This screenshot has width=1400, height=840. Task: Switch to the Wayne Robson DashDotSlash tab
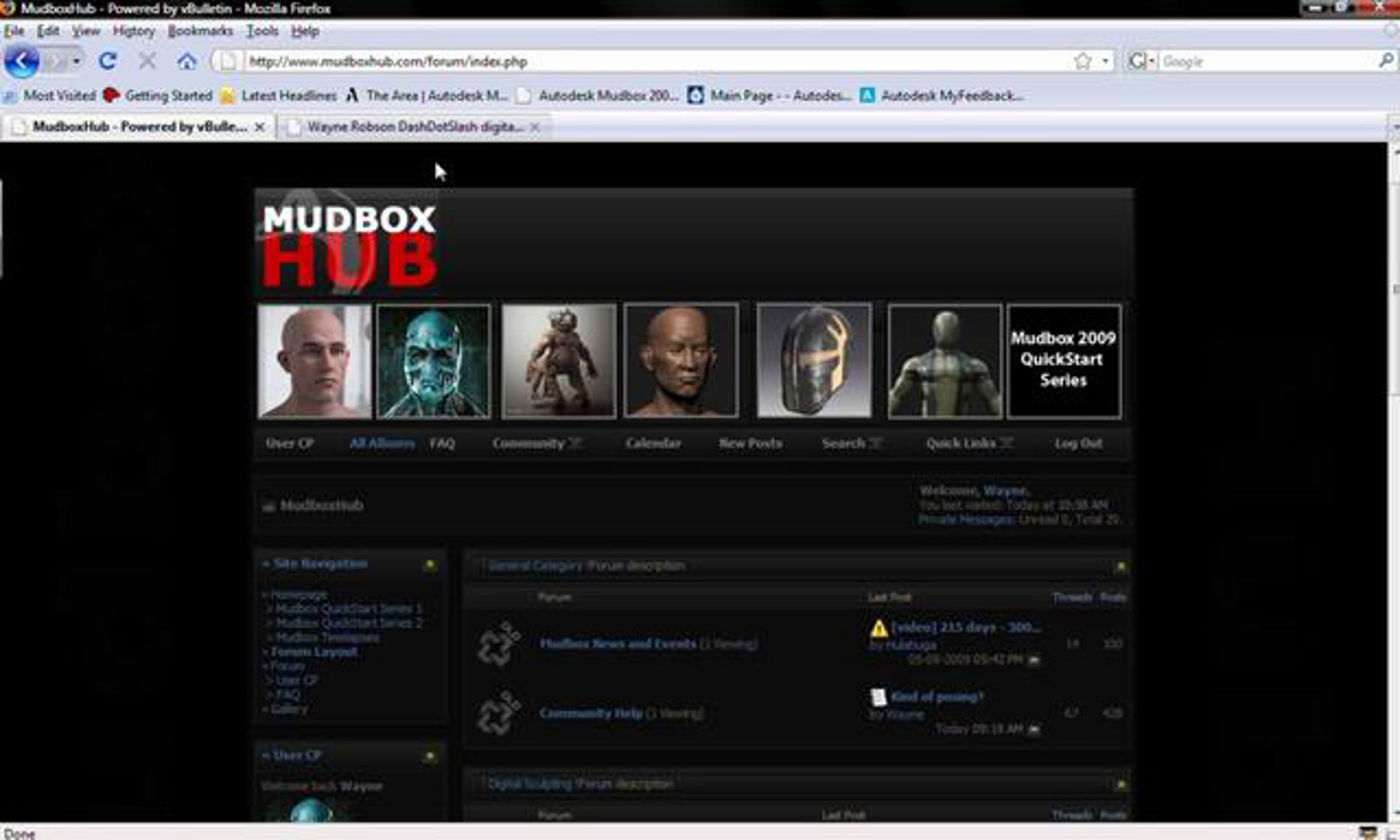click(415, 127)
